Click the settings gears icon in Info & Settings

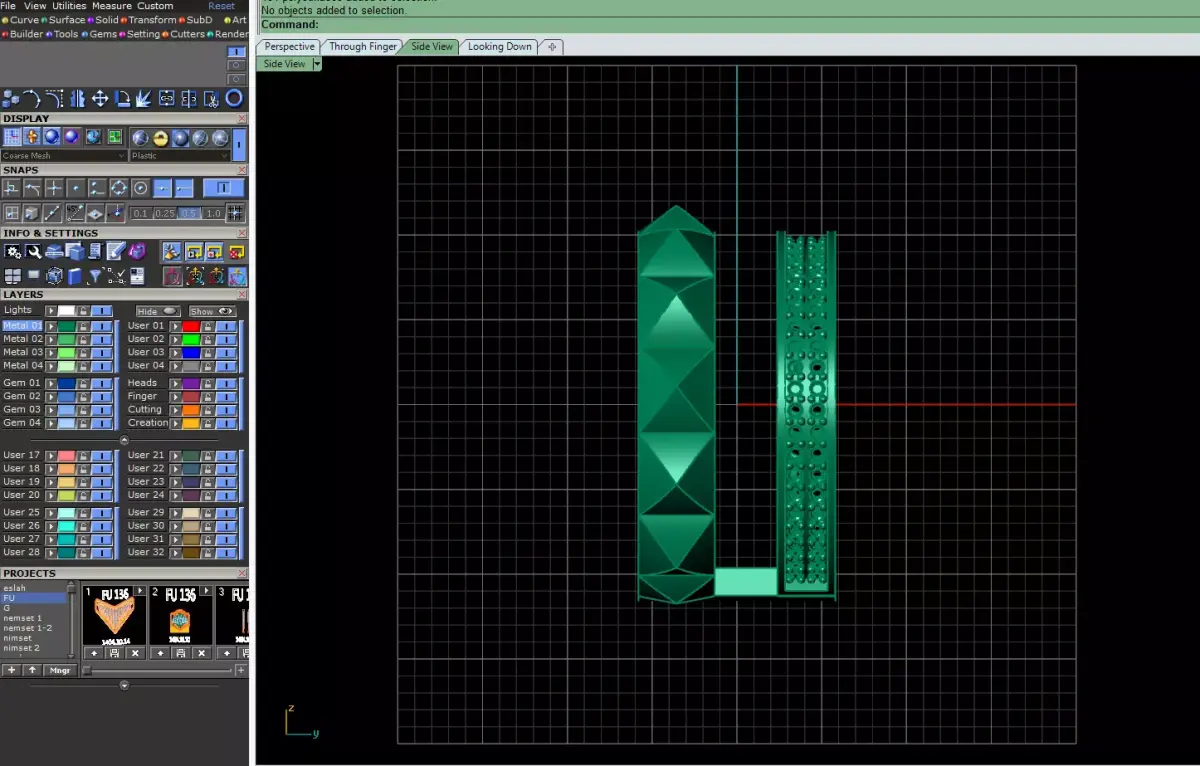(12, 251)
